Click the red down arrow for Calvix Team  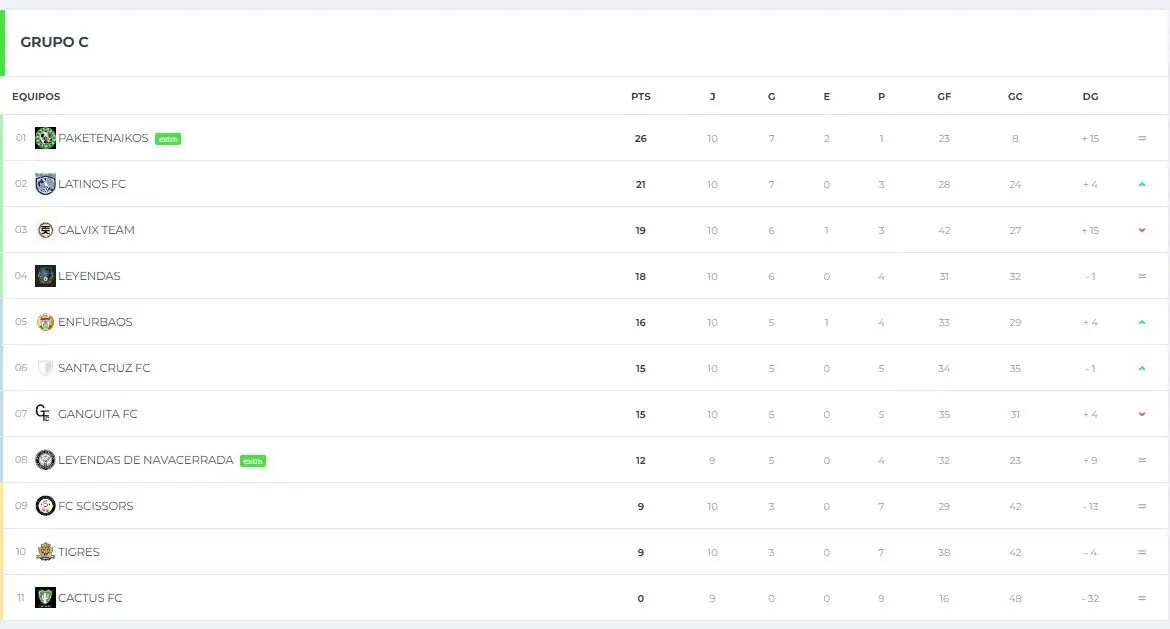[1142, 231]
